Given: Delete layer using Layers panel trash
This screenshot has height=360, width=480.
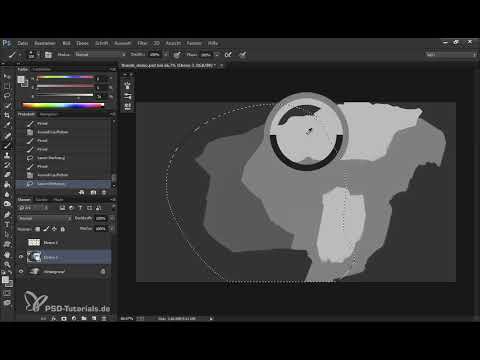Looking at the screenshot, I should tap(104, 318).
